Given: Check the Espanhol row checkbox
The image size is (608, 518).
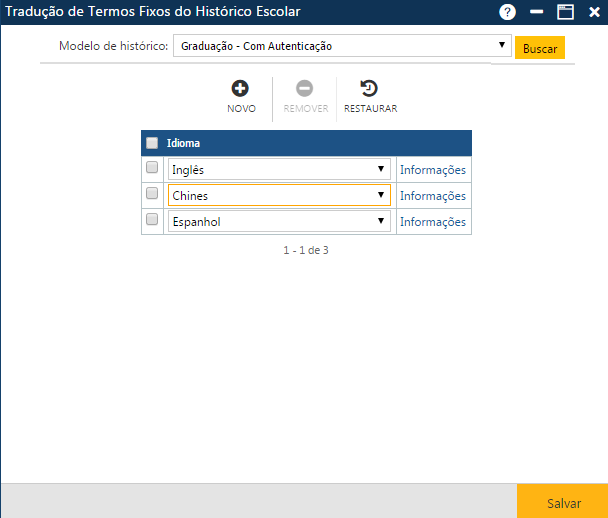Looking at the screenshot, I should 152,220.
